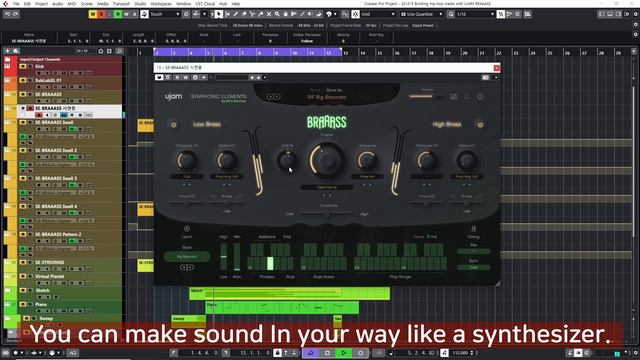Select the Draw pencil tool
Screen dimensions: 640x360
236,14
